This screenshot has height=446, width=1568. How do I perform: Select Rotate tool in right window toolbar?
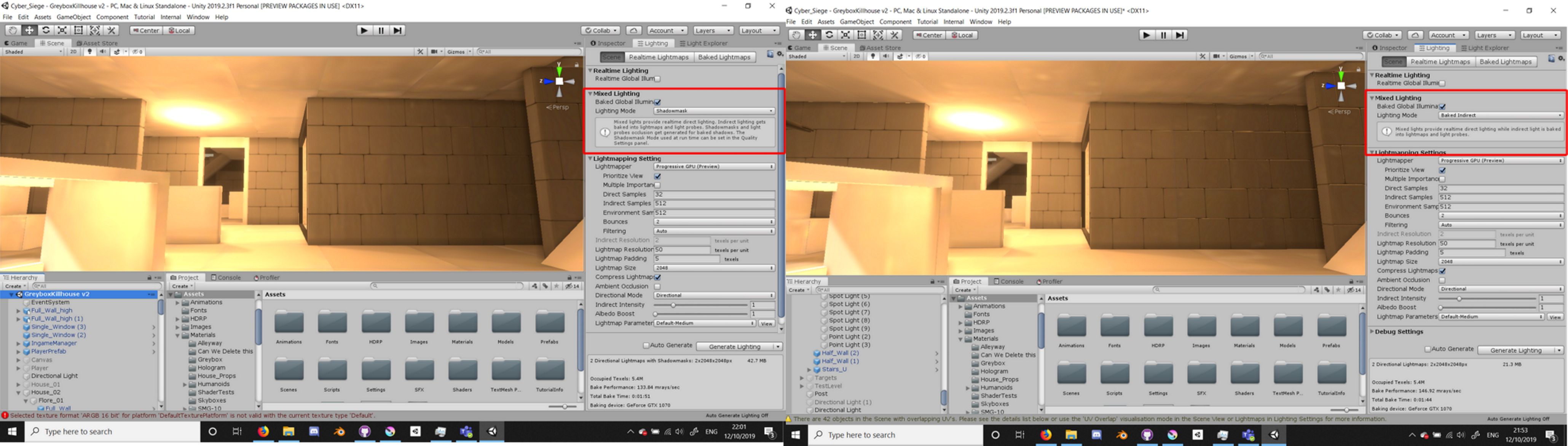pyautogui.click(x=829, y=35)
